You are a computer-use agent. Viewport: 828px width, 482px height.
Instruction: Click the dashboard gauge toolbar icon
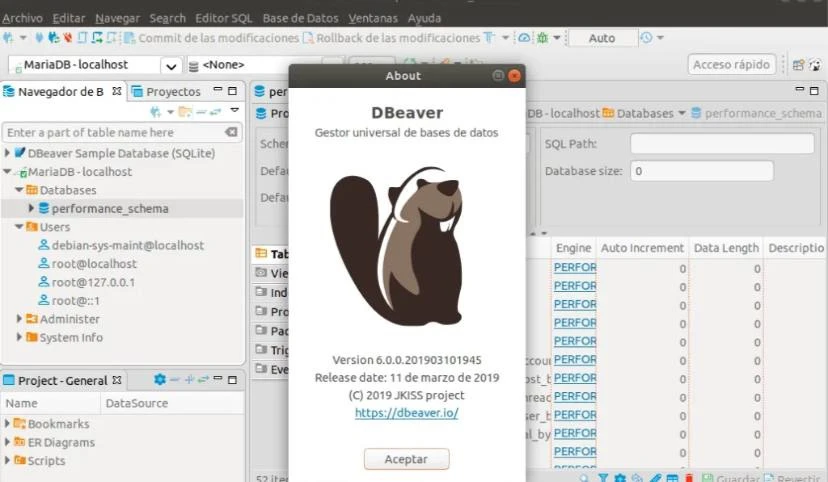coord(524,38)
